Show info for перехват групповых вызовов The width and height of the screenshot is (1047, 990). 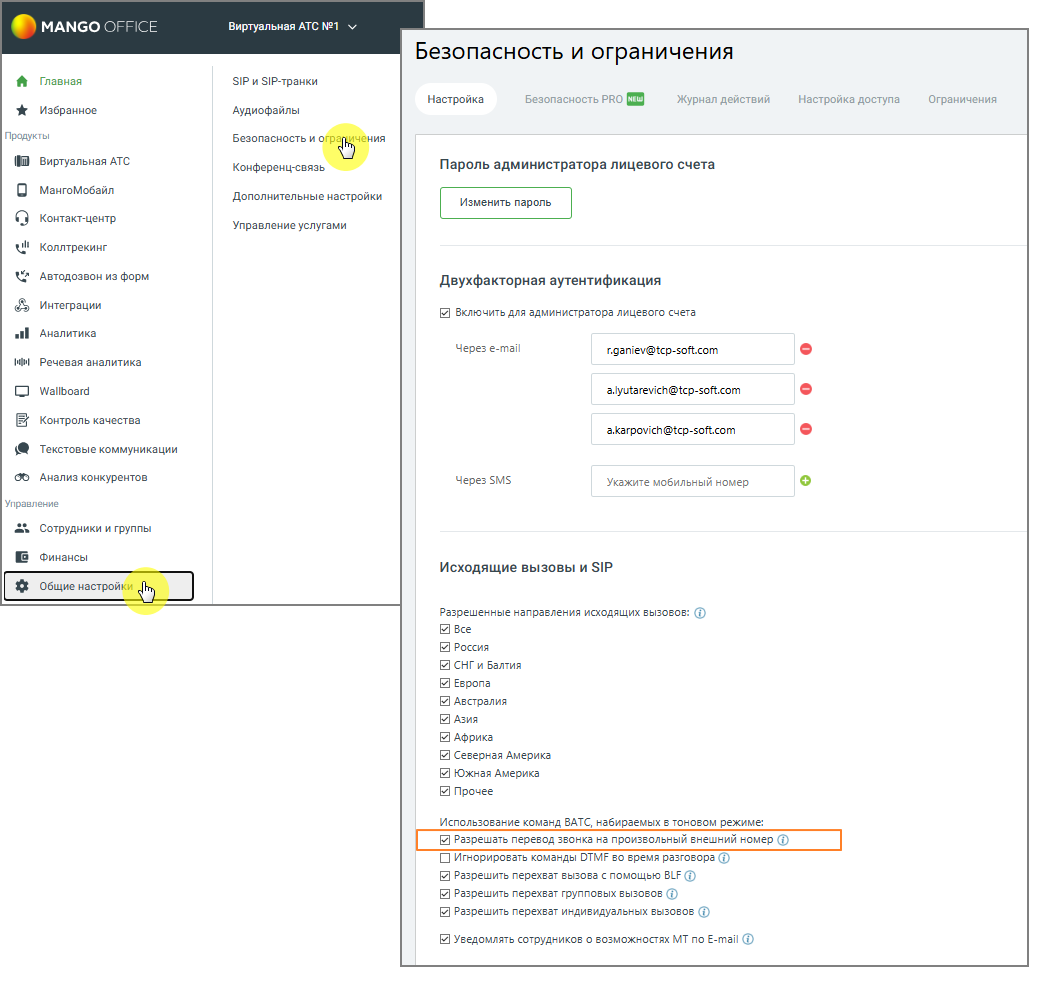673,895
